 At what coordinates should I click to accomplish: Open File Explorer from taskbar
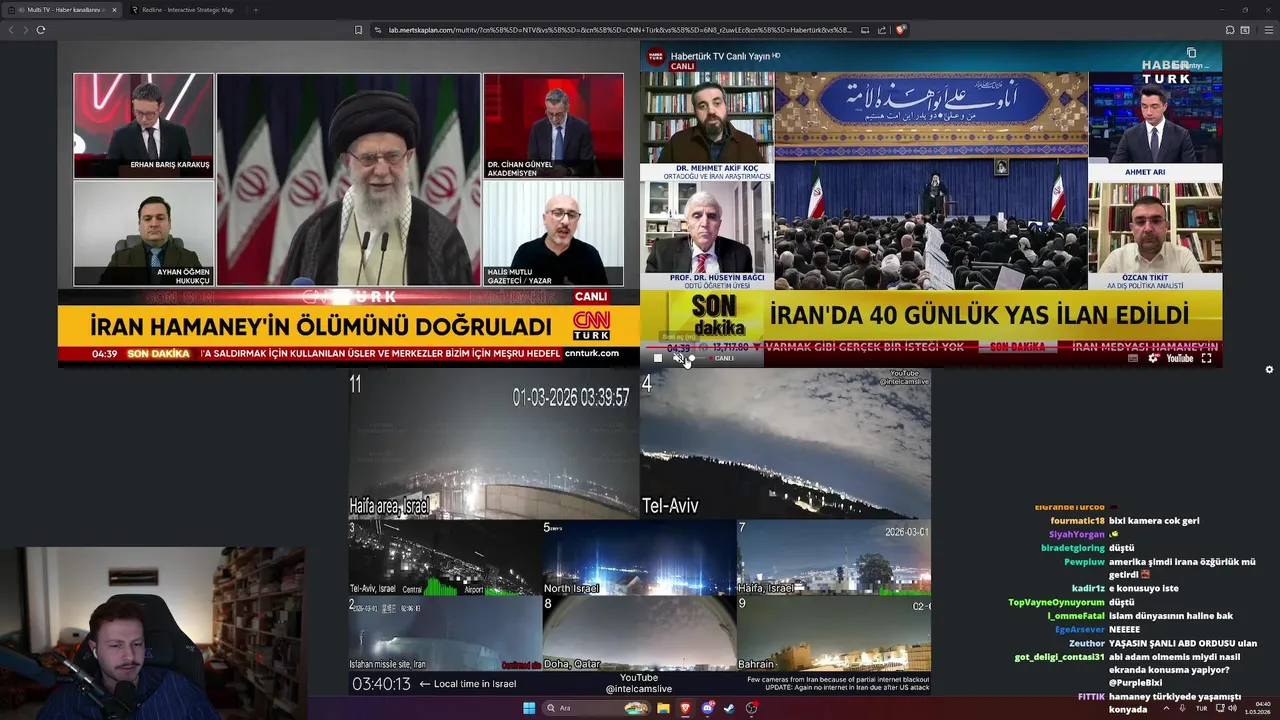coord(663,708)
